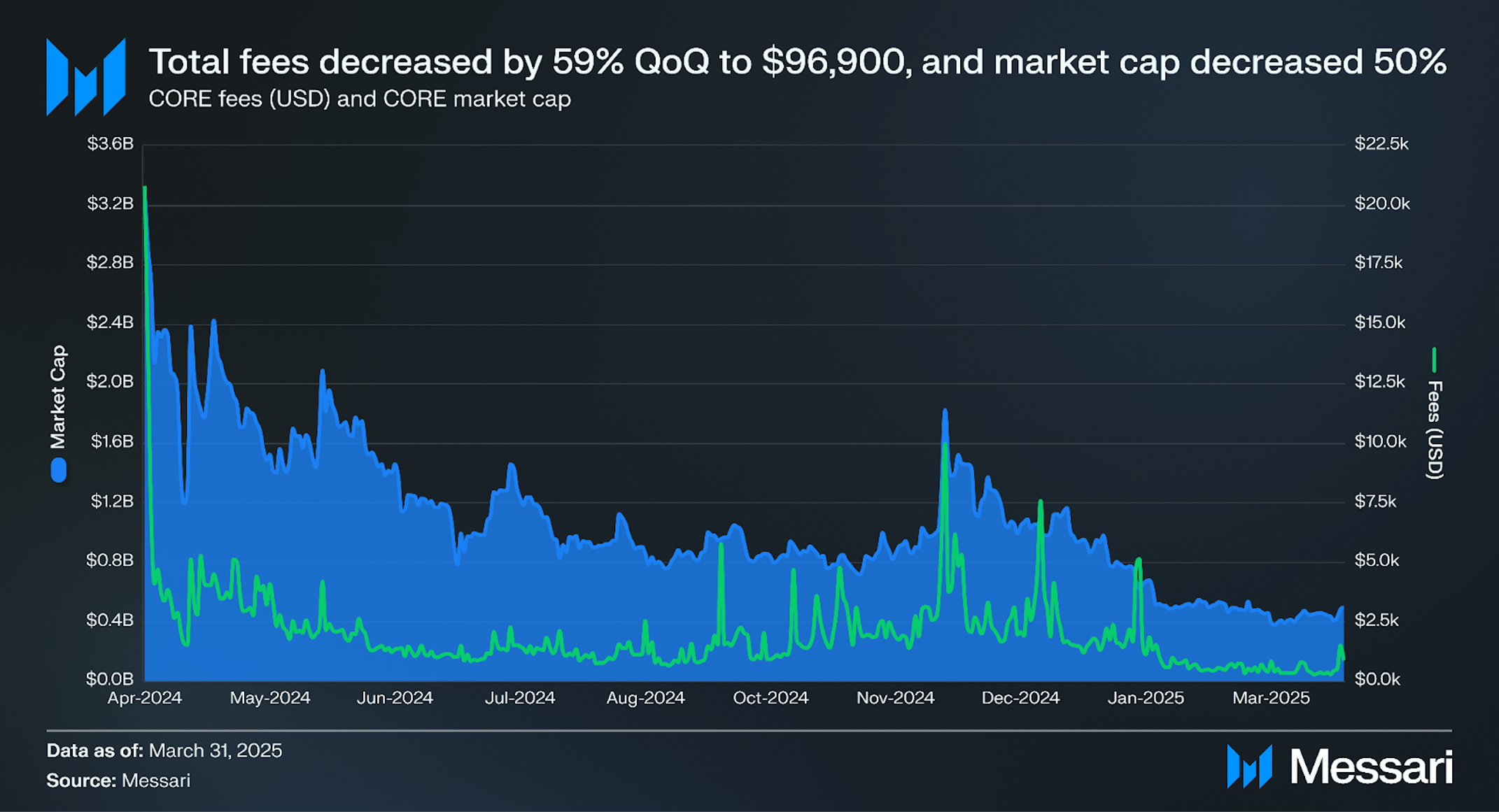The height and width of the screenshot is (812, 1499).
Task: Click the Jul-2024 x-axis label
Action: (520, 698)
